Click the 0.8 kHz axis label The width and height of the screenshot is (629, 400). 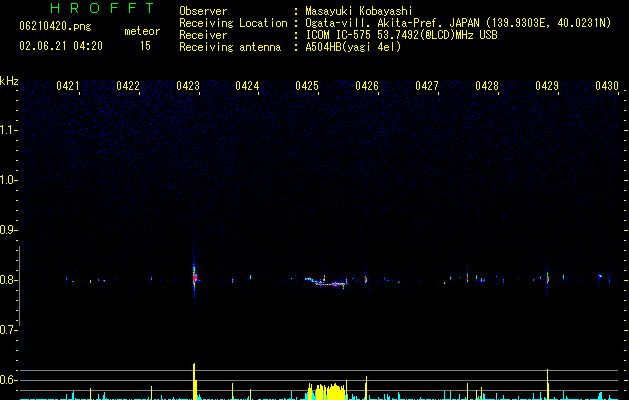(7, 280)
